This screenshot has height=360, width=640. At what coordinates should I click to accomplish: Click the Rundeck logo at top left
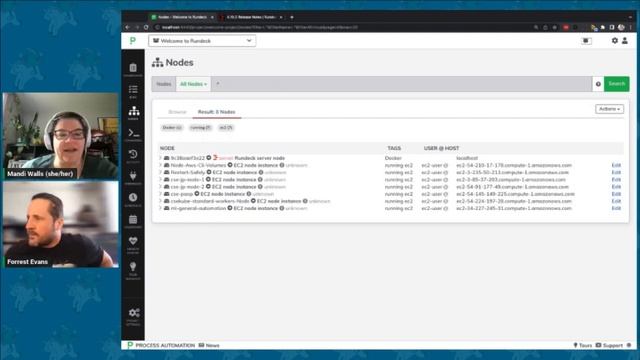point(133,41)
